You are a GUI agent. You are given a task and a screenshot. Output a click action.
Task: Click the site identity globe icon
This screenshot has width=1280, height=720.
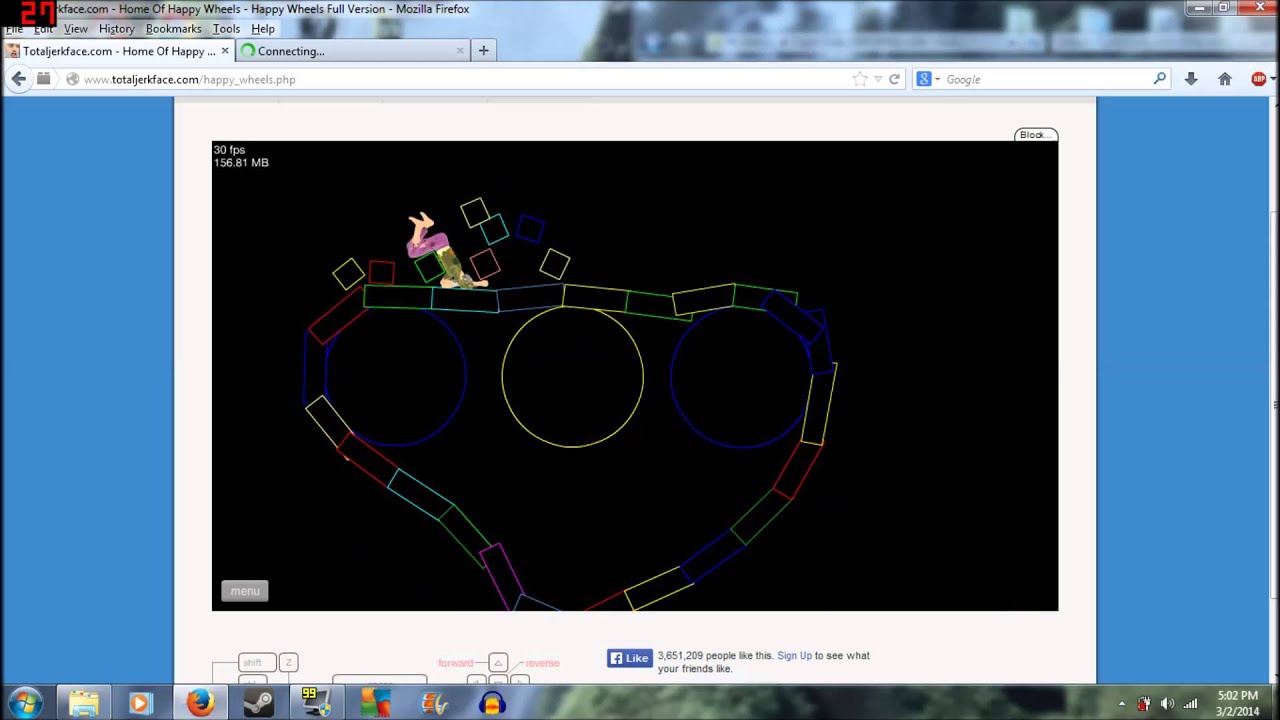[72, 79]
